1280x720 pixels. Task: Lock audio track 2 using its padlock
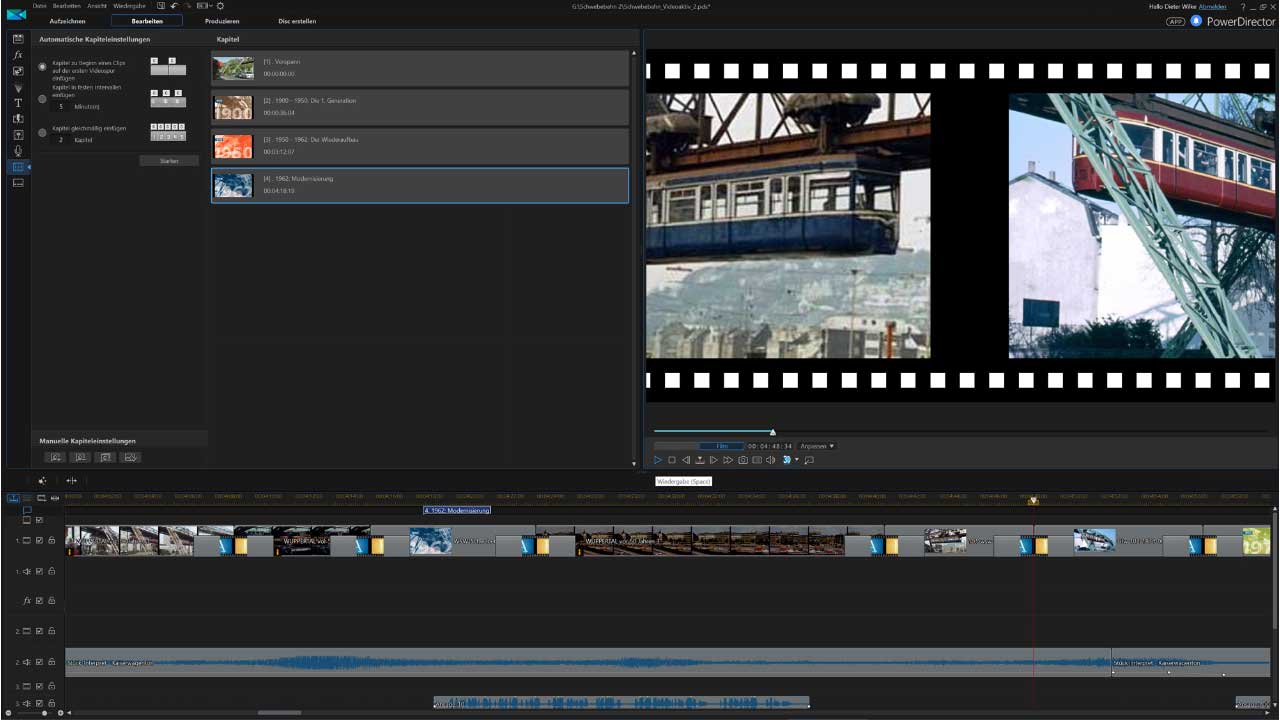point(51,662)
